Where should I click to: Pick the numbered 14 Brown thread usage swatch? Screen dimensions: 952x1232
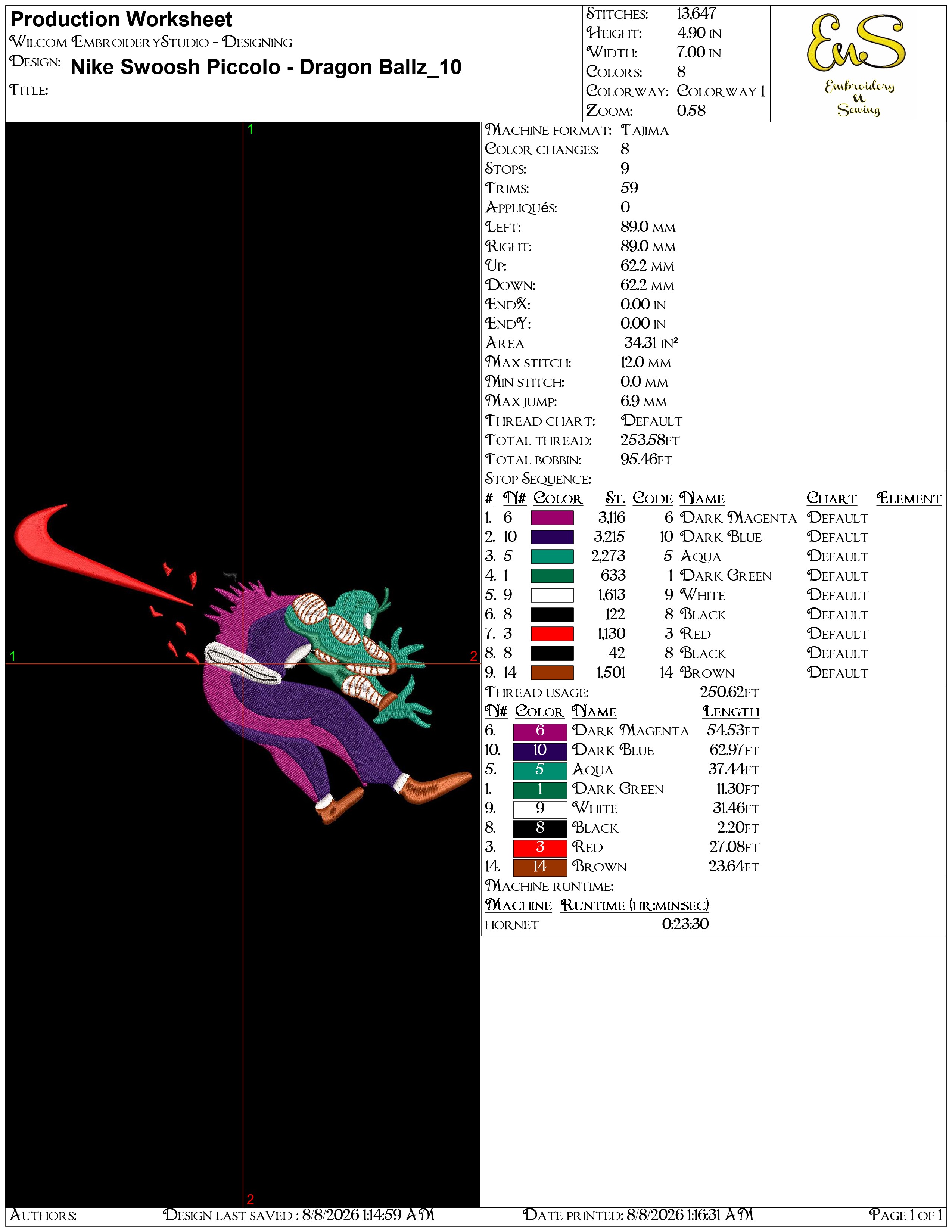coord(540,867)
